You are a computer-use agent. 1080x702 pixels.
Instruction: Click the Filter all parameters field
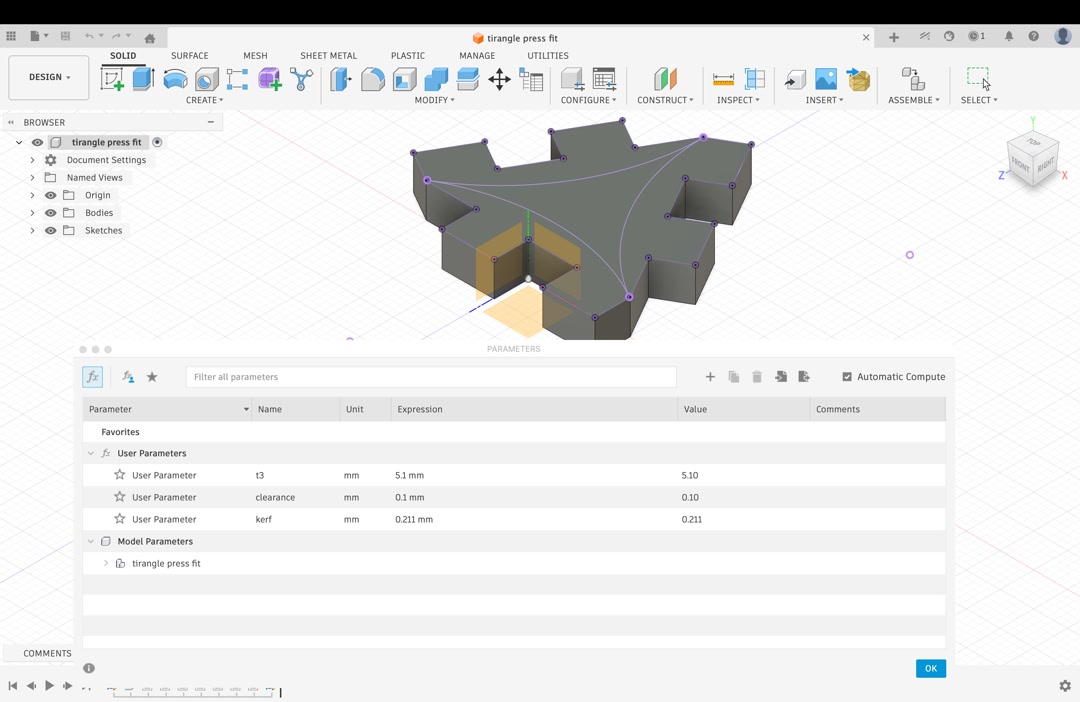(x=431, y=377)
